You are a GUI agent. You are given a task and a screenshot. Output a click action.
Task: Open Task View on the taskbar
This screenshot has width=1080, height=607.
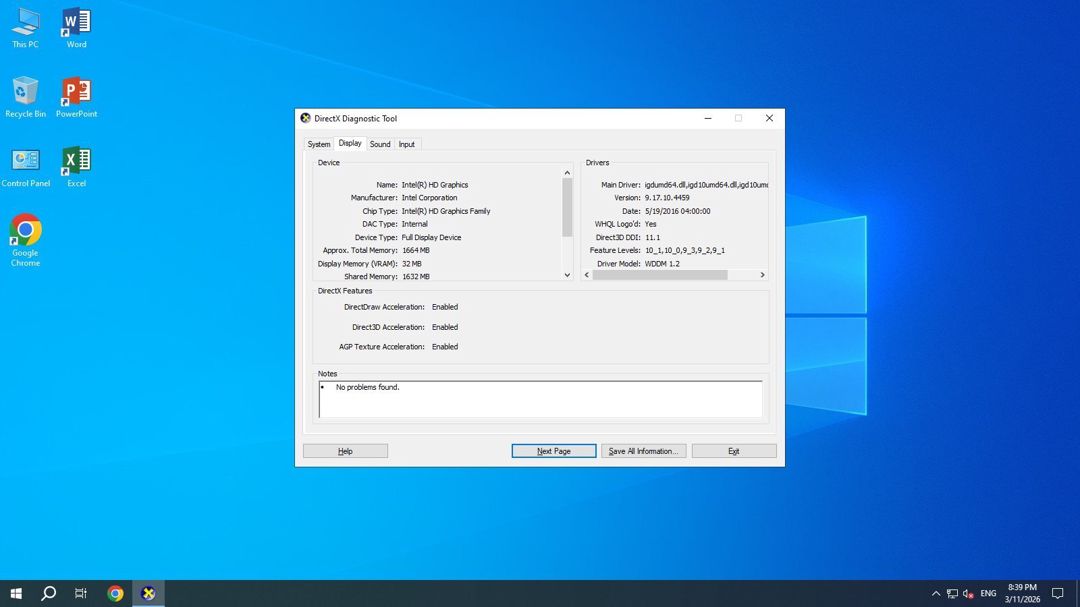pyautogui.click(x=81, y=593)
